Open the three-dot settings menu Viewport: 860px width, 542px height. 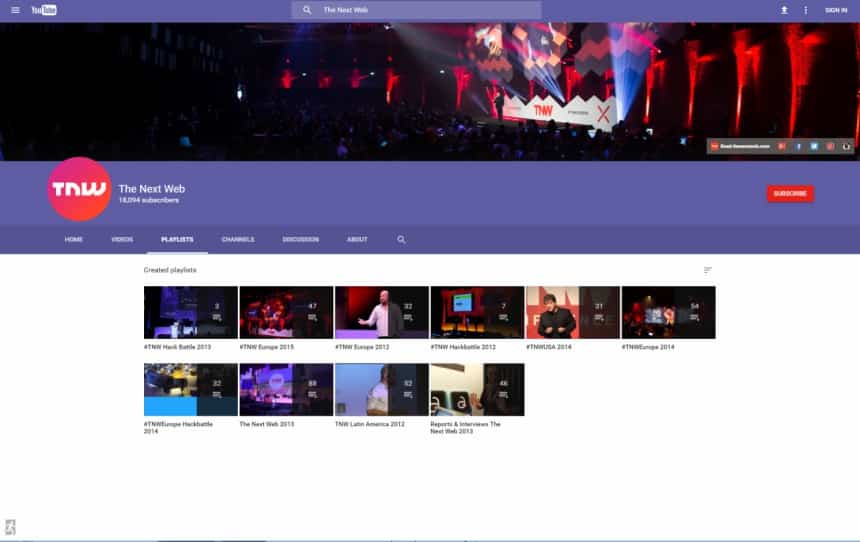point(806,10)
